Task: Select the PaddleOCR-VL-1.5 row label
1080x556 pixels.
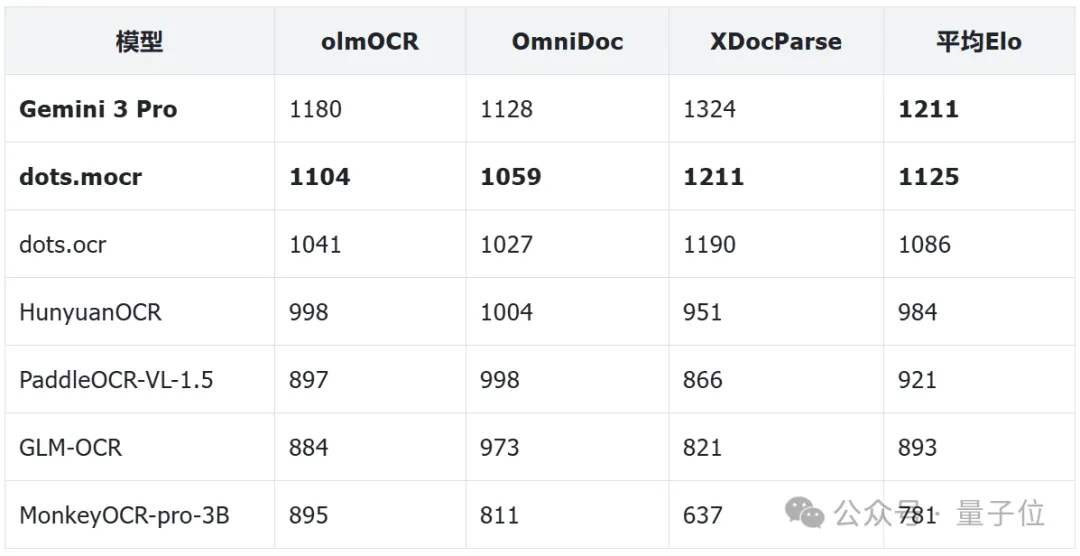Action: tap(116, 380)
